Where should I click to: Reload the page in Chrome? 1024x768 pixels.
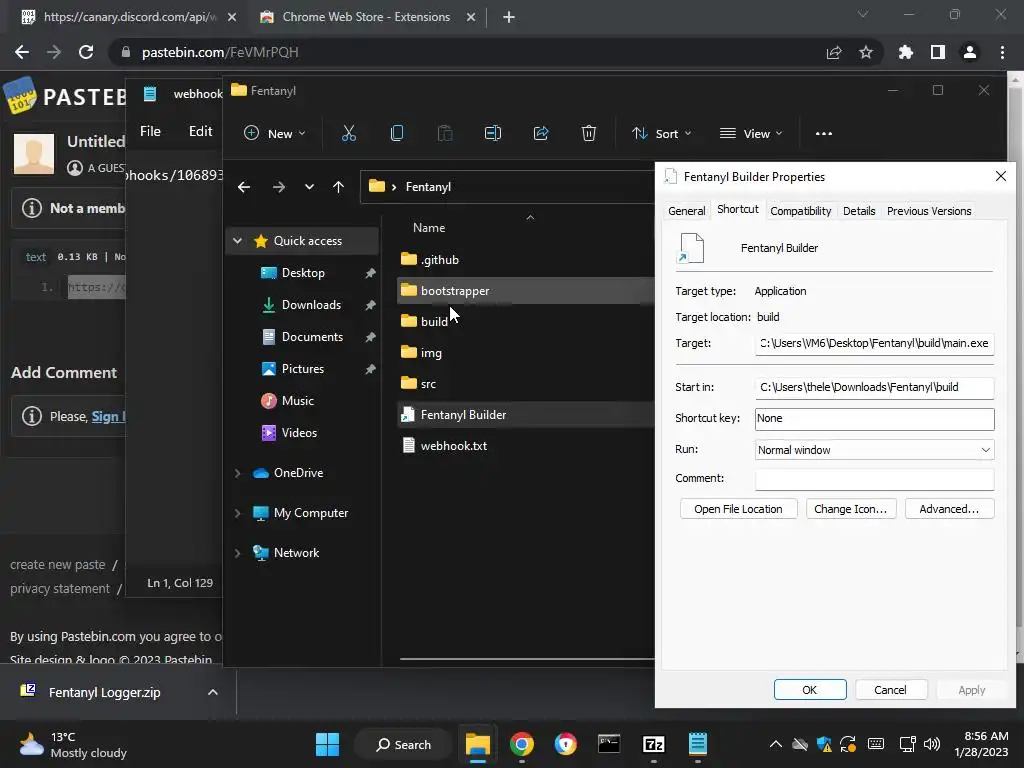coord(86,52)
